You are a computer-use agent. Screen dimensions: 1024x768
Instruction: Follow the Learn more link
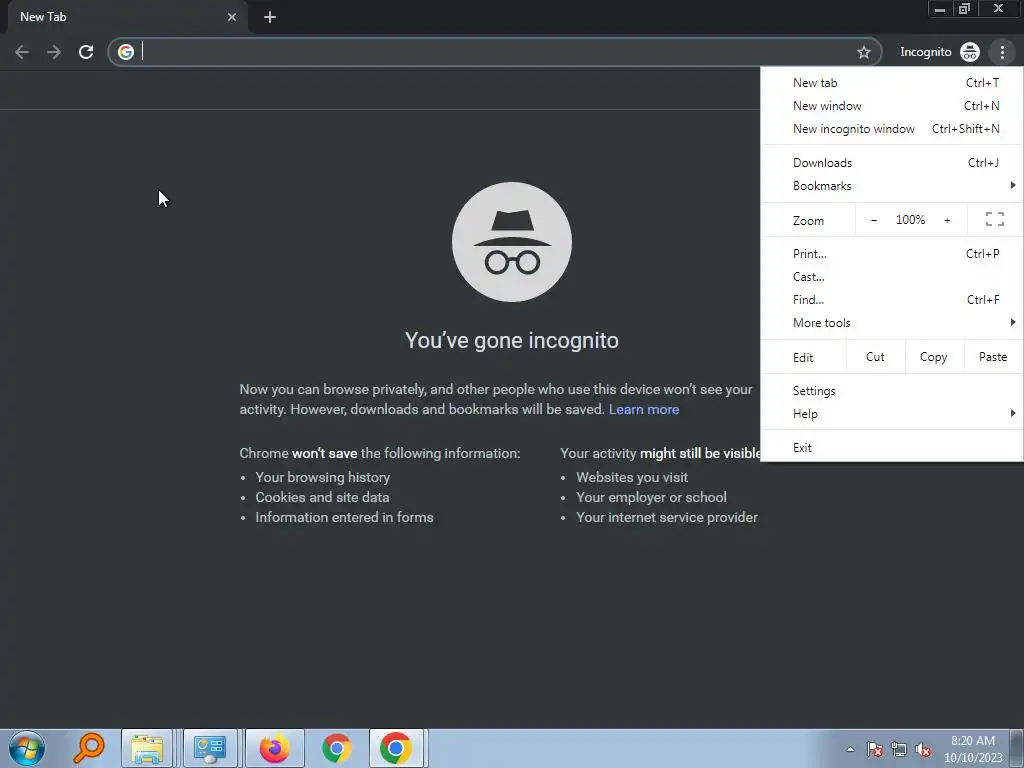coord(644,409)
